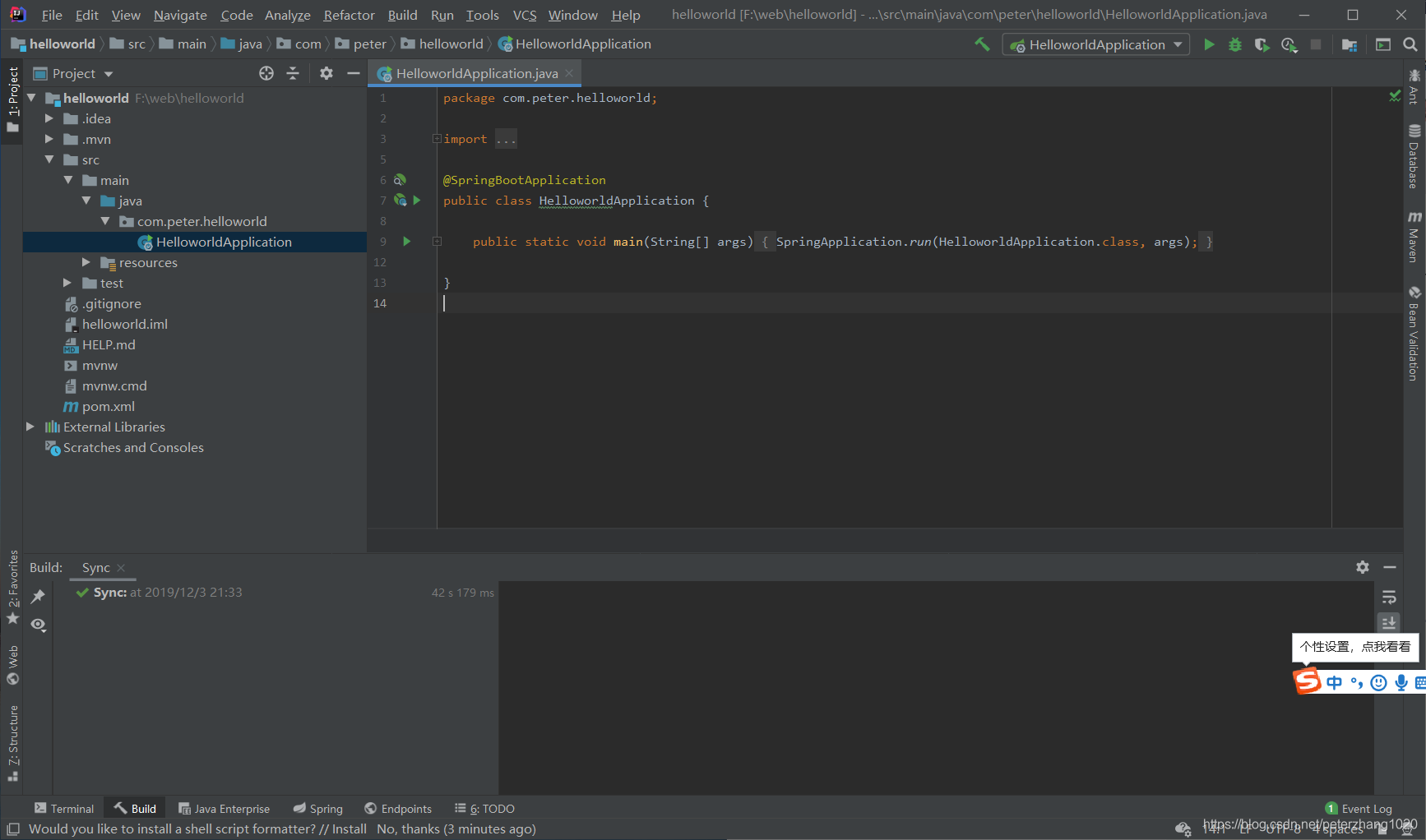Open the Spring tool window
Viewport: 1426px width, 840px height.
(317, 809)
